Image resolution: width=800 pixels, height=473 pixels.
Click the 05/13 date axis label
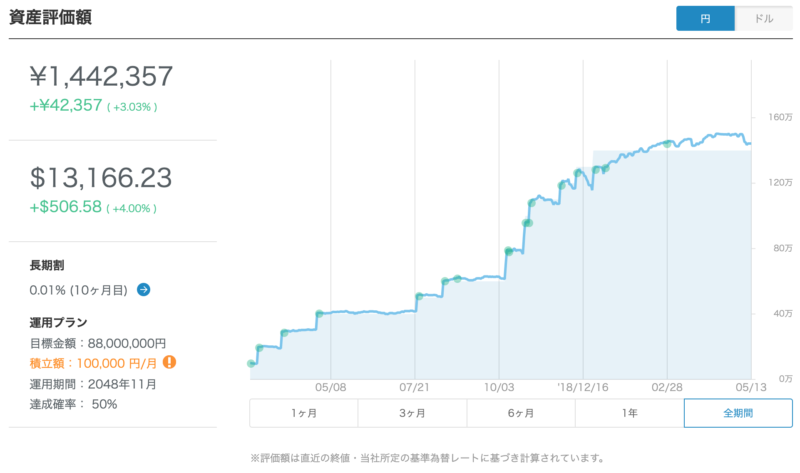751,387
